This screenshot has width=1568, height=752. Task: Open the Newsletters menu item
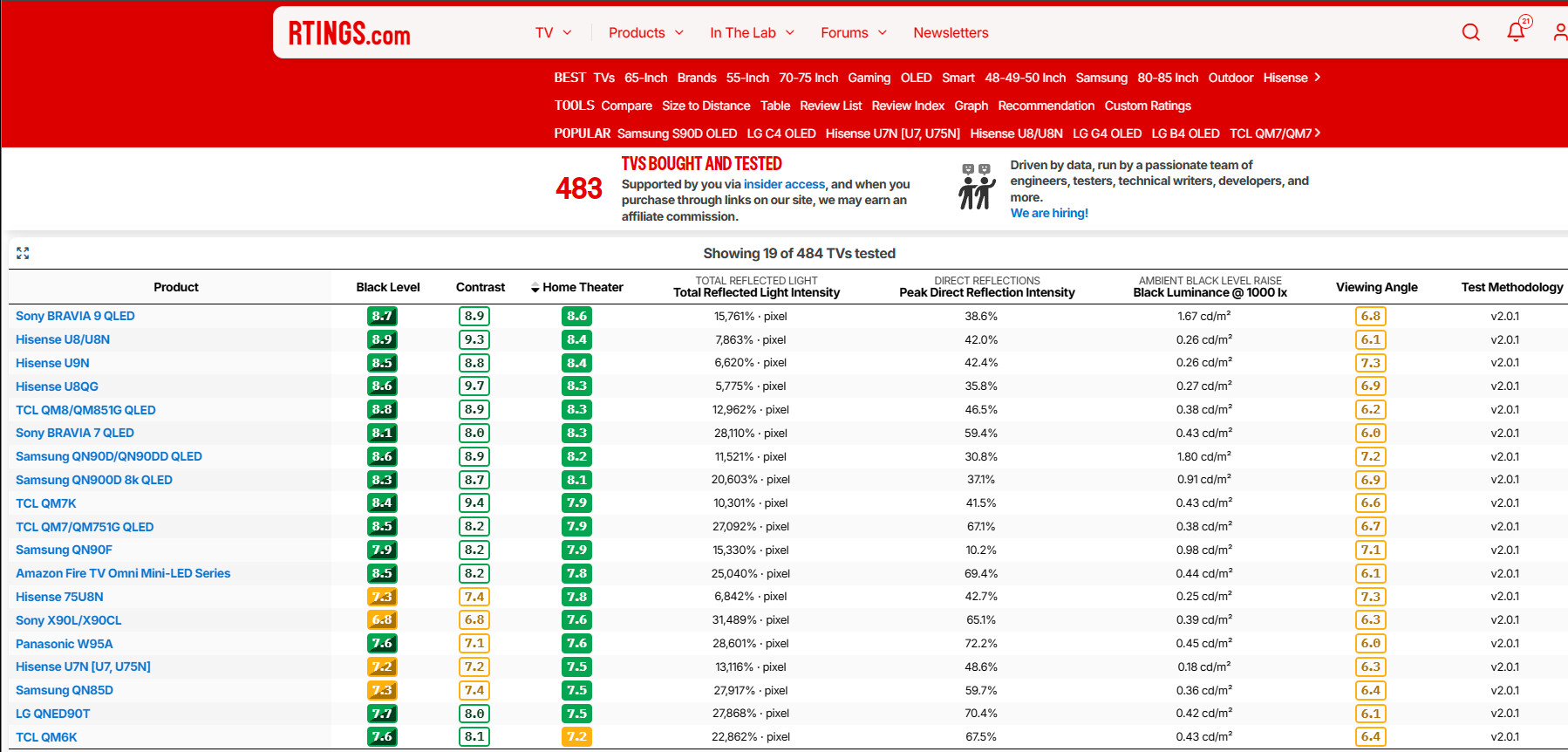[x=951, y=33]
